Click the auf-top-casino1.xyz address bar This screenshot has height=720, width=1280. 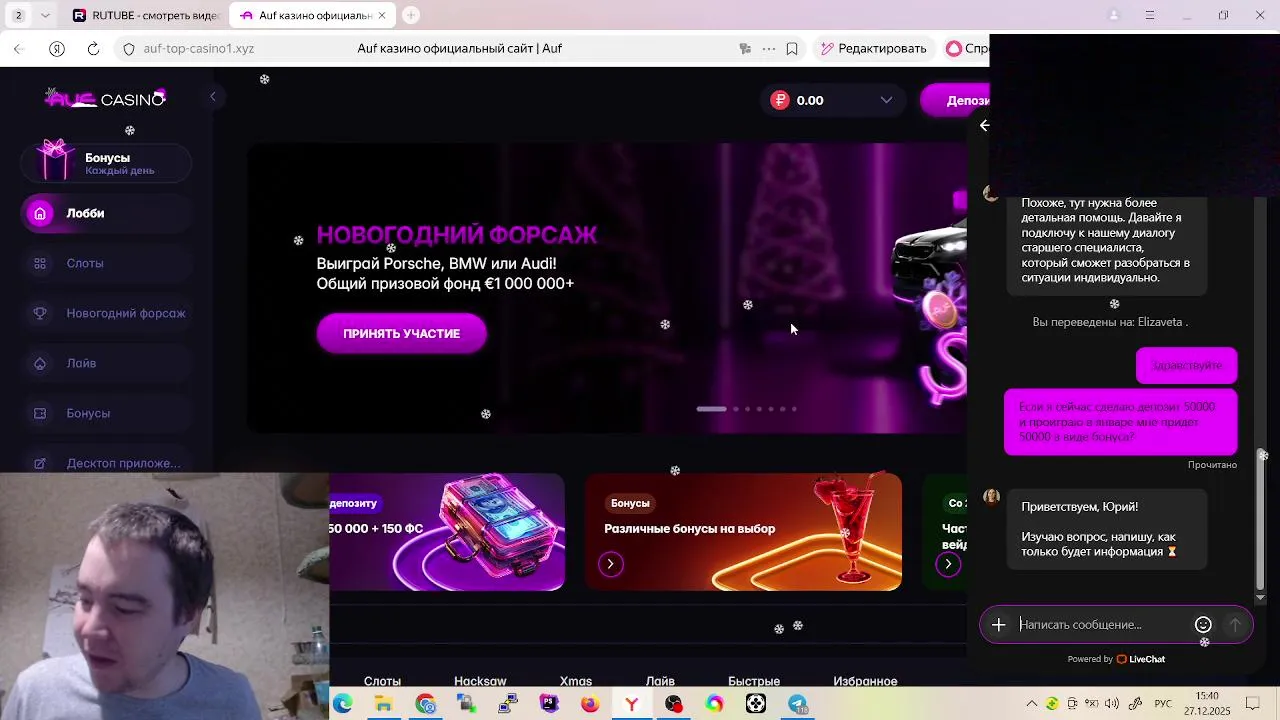point(198,48)
